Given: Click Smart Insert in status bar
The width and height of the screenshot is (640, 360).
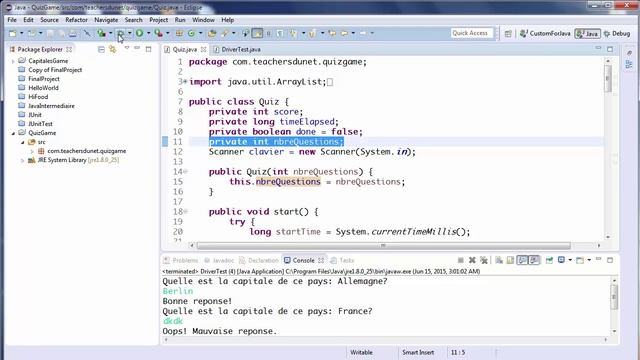Looking at the screenshot, I should click(x=418, y=352).
